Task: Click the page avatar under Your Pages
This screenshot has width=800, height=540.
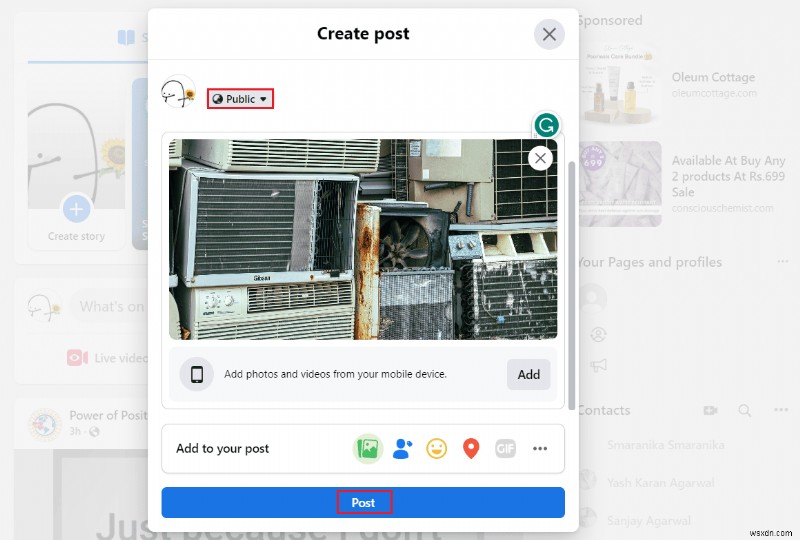Action: [x=592, y=299]
